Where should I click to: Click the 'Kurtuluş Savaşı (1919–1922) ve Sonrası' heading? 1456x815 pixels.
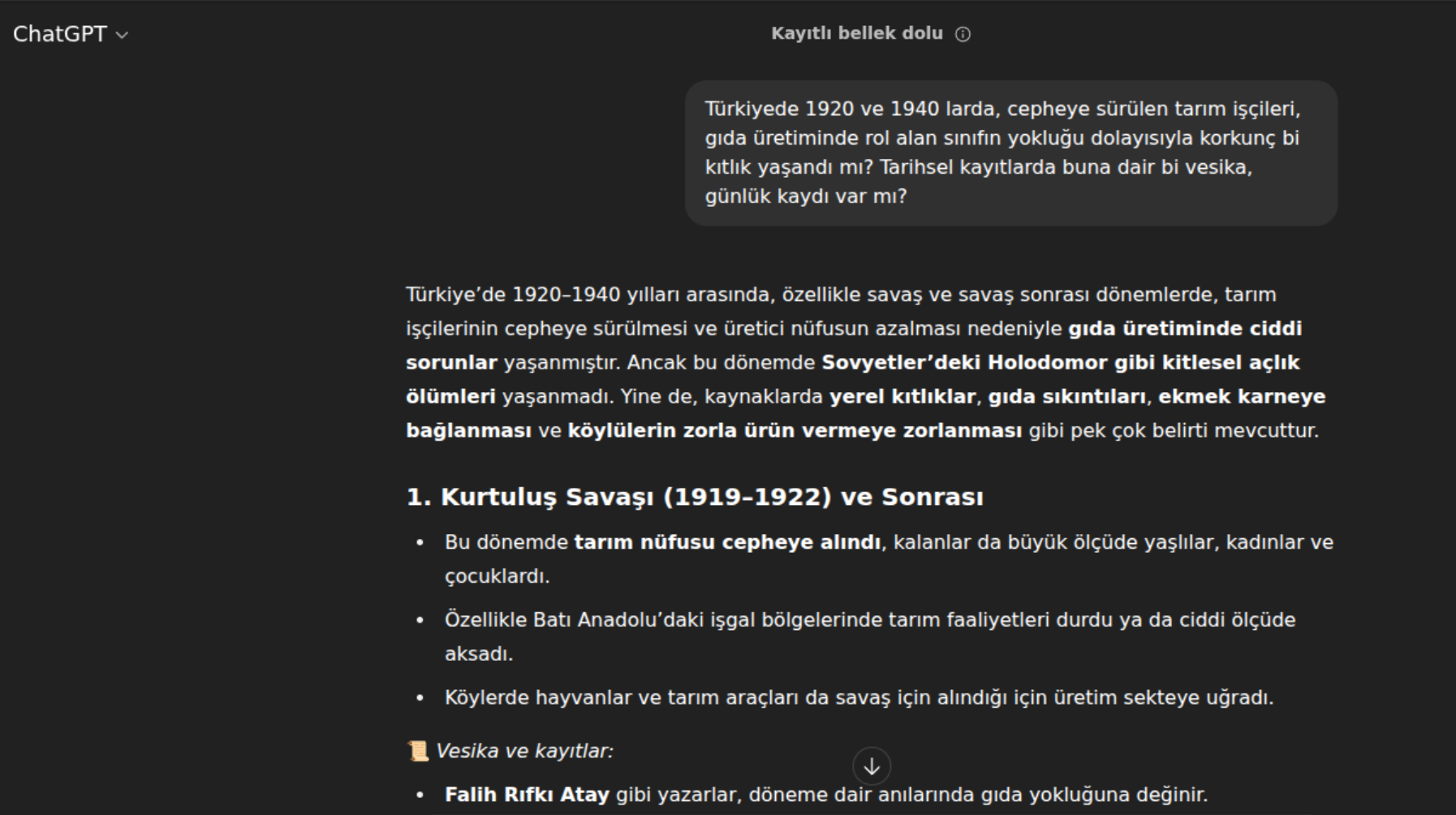[694, 497]
